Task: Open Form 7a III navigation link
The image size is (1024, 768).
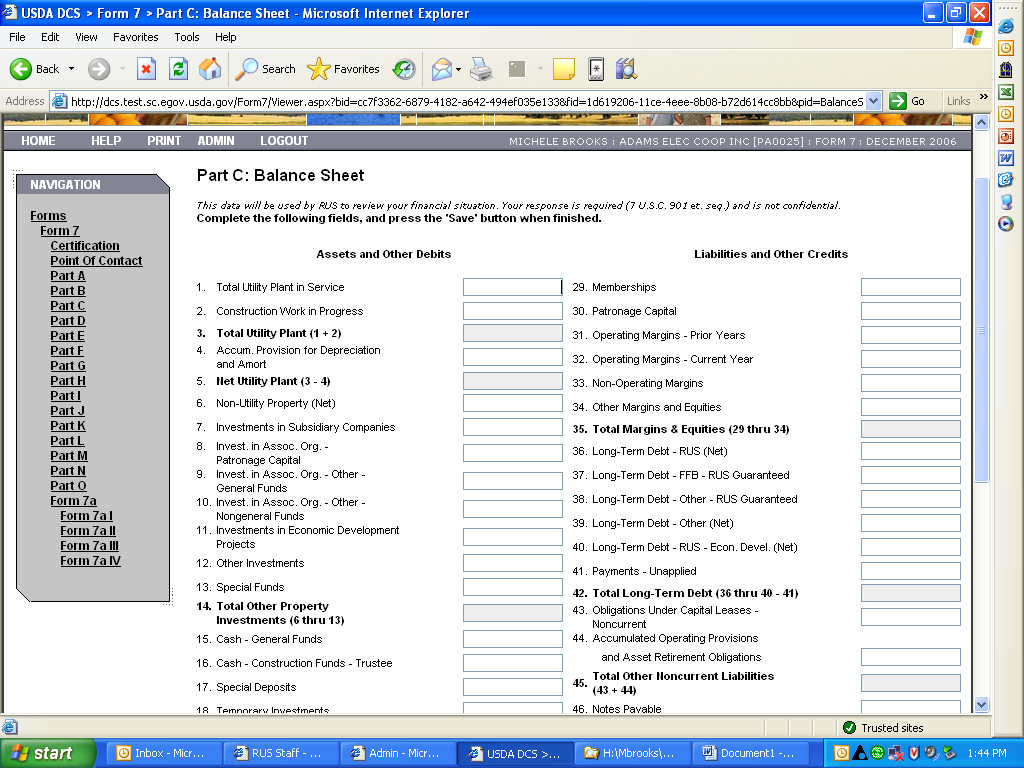Action: point(89,546)
